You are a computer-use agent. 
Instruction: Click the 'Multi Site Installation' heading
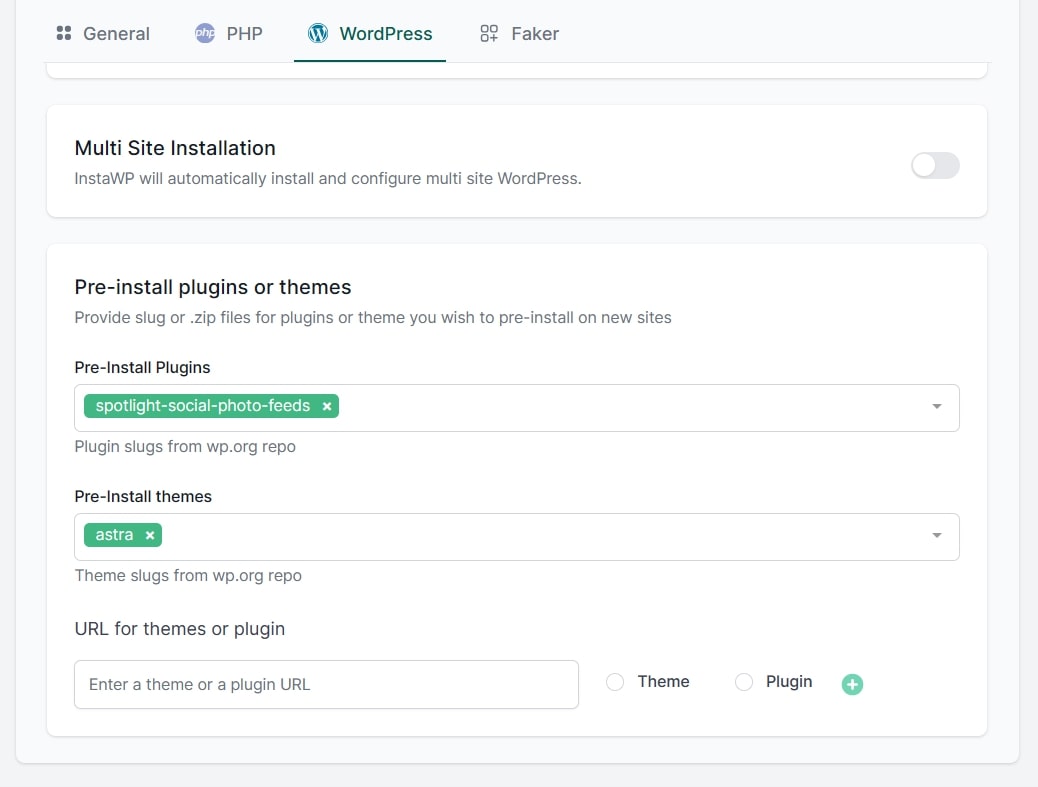click(x=175, y=148)
